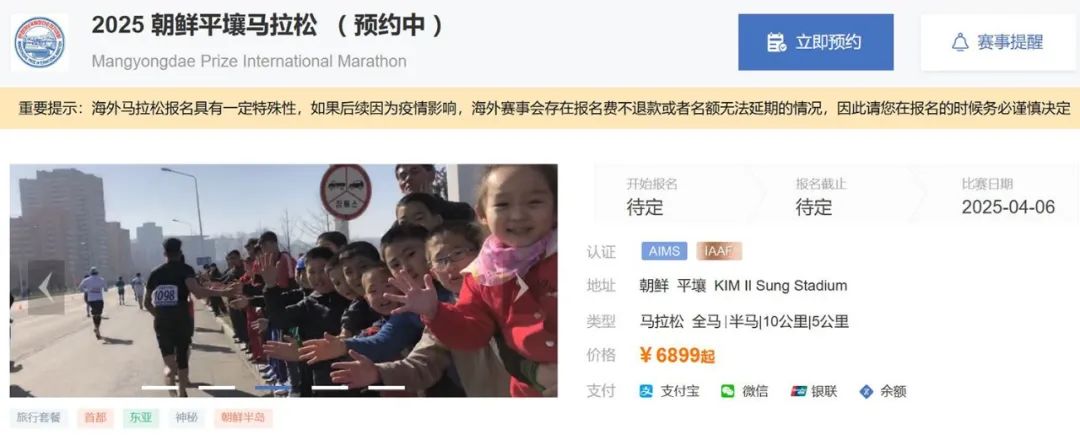Click the 赛事提醒 reminder button
Screen dimensions: 1080x440
[998, 42]
